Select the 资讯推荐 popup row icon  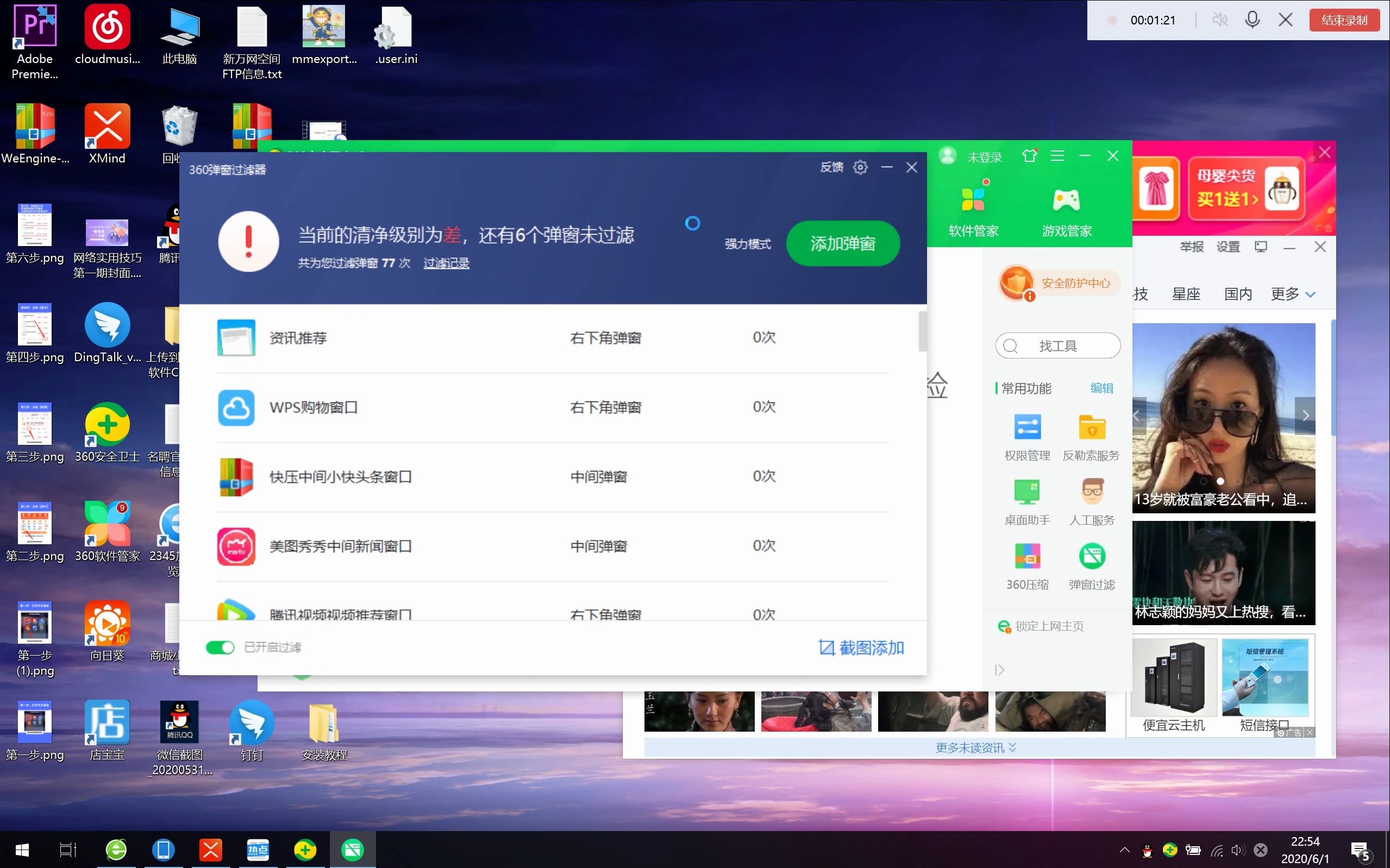(x=236, y=337)
